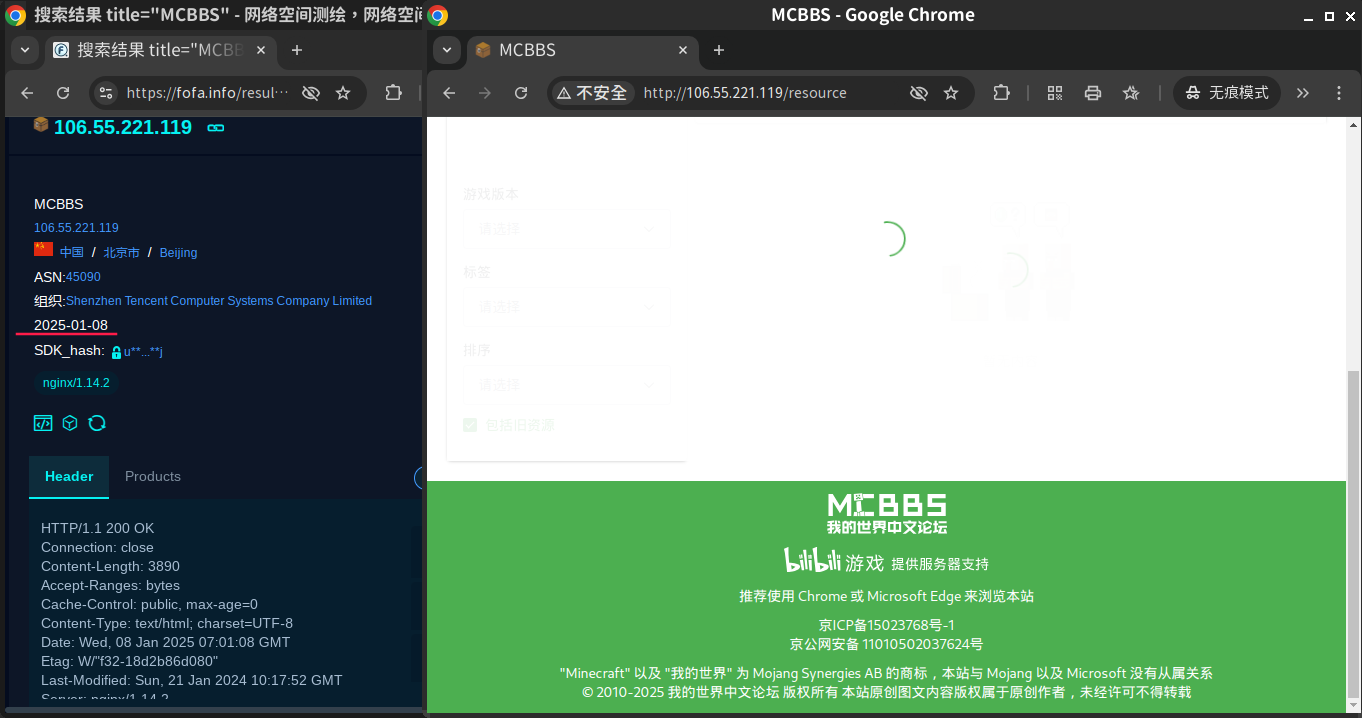Open site information icon beside fofa.info URL
The width and height of the screenshot is (1362, 718).
[105, 93]
